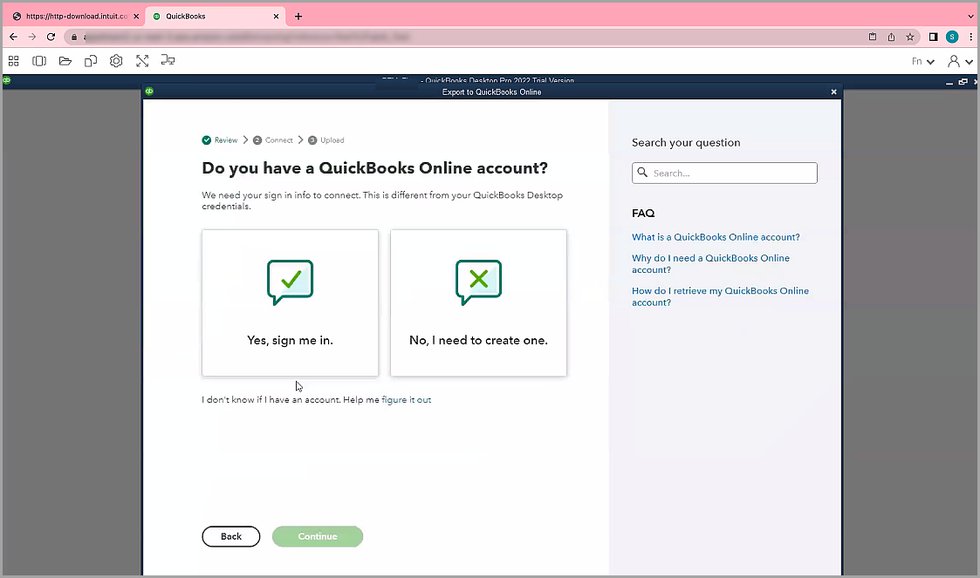Image resolution: width=980 pixels, height=578 pixels.
Task: Click the copy/duplicate icon in toolbar
Action: click(91, 61)
